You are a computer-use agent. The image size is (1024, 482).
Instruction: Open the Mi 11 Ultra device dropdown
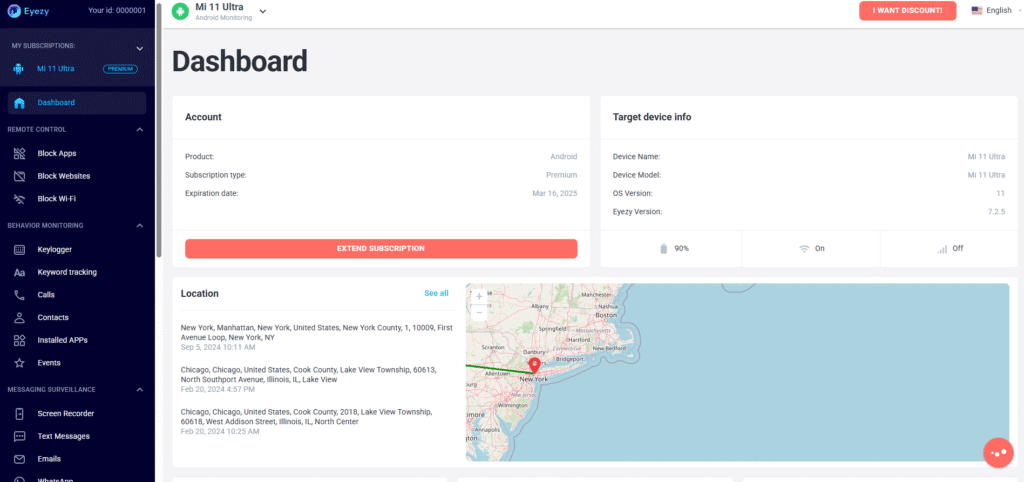pyautogui.click(x=263, y=11)
